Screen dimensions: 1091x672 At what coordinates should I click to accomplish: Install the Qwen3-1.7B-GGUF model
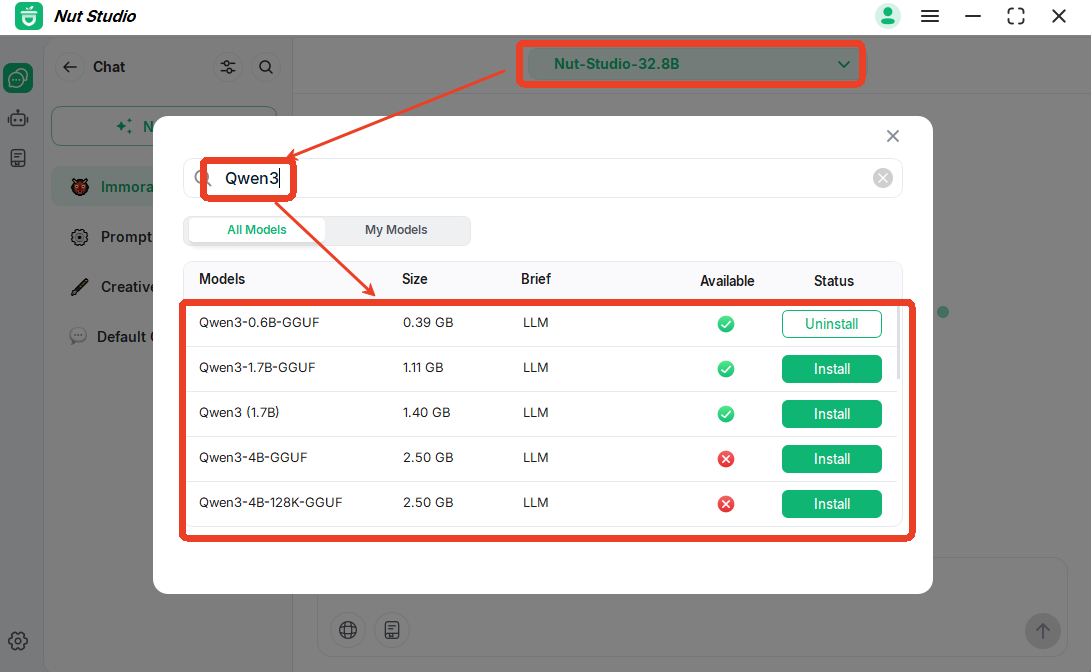(x=831, y=369)
